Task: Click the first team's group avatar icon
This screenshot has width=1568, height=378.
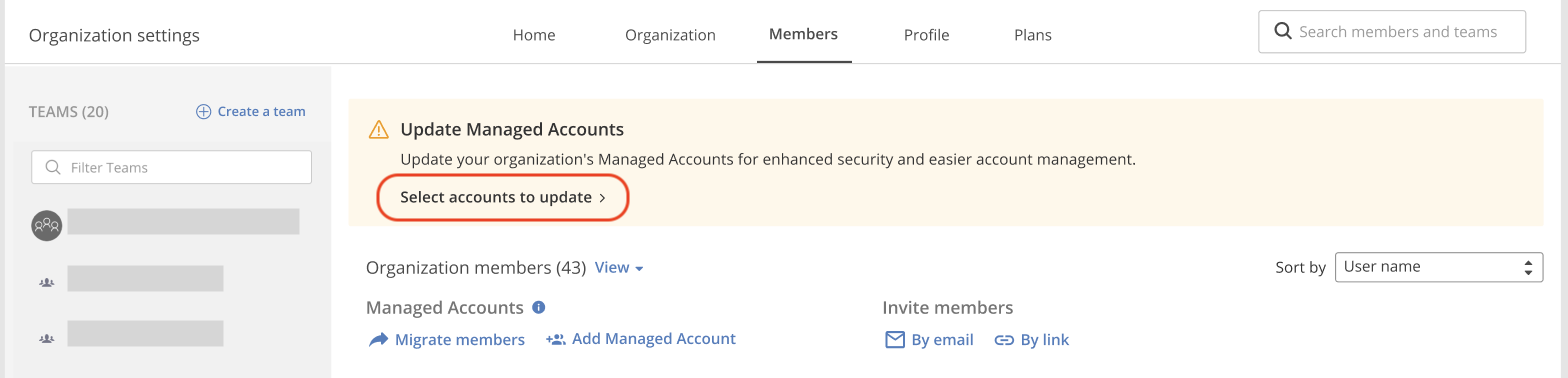Action: tap(47, 226)
